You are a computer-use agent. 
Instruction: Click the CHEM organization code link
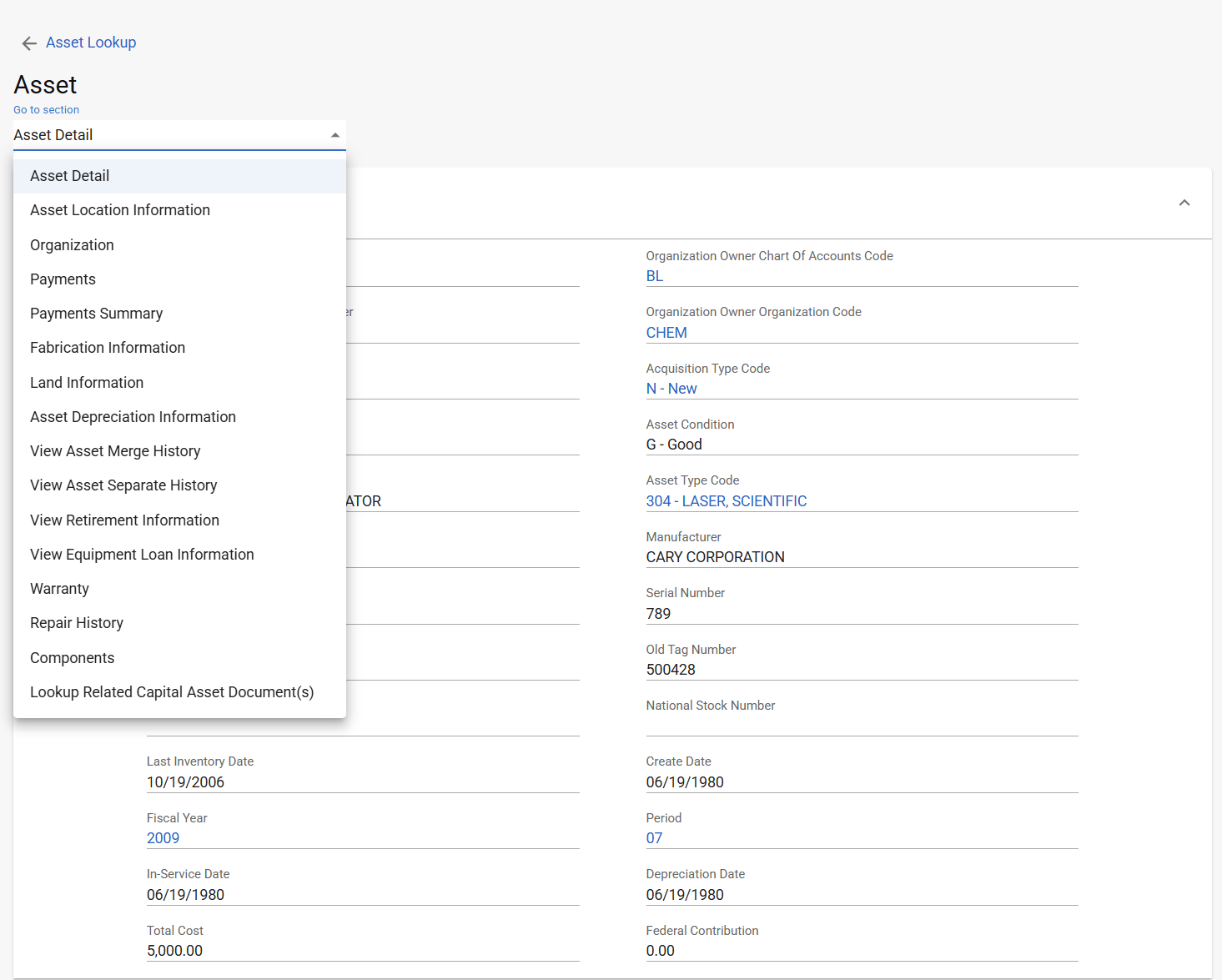pyautogui.click(x=666, y=333)
